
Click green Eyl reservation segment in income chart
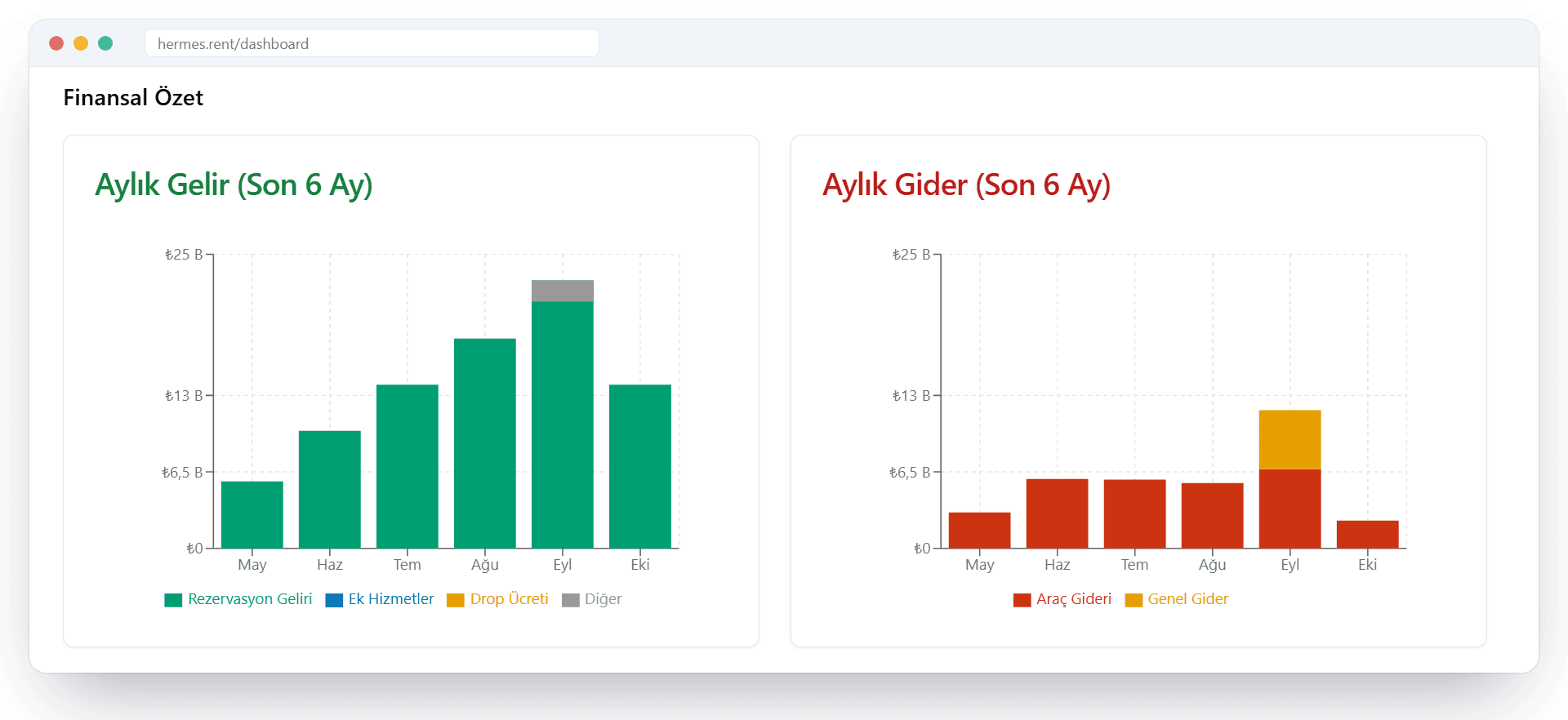click(563, 425)
